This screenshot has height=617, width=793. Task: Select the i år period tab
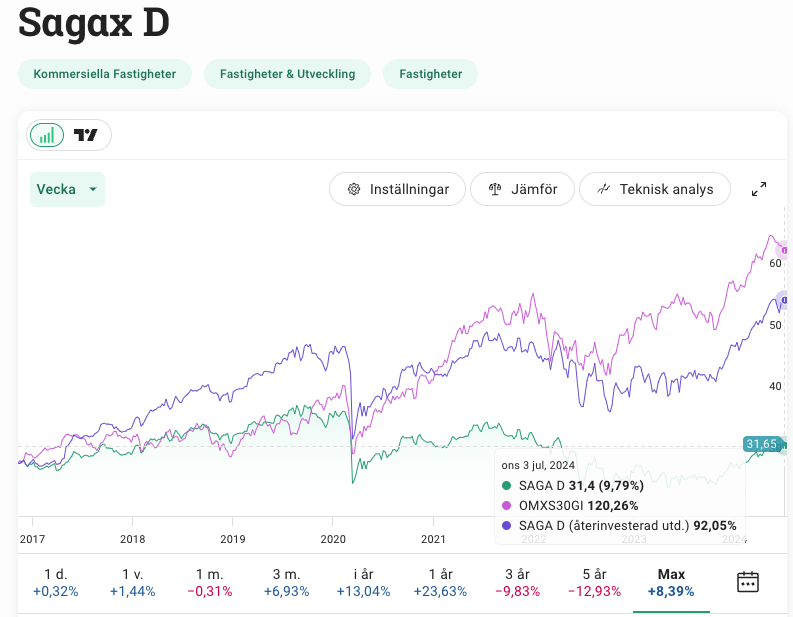363,582
